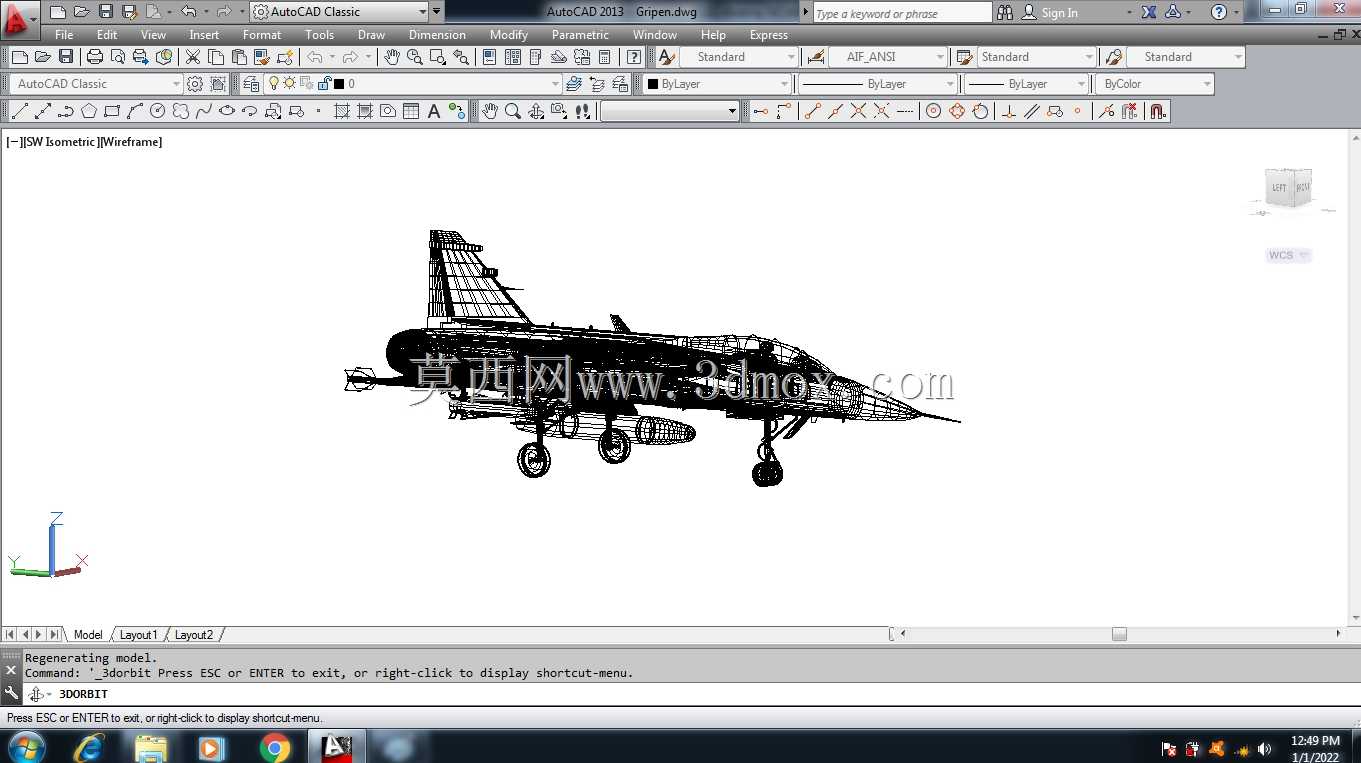Select the Line tool in Draw toolbar
Screen dimensions: 1361x763
coord(19,111)
